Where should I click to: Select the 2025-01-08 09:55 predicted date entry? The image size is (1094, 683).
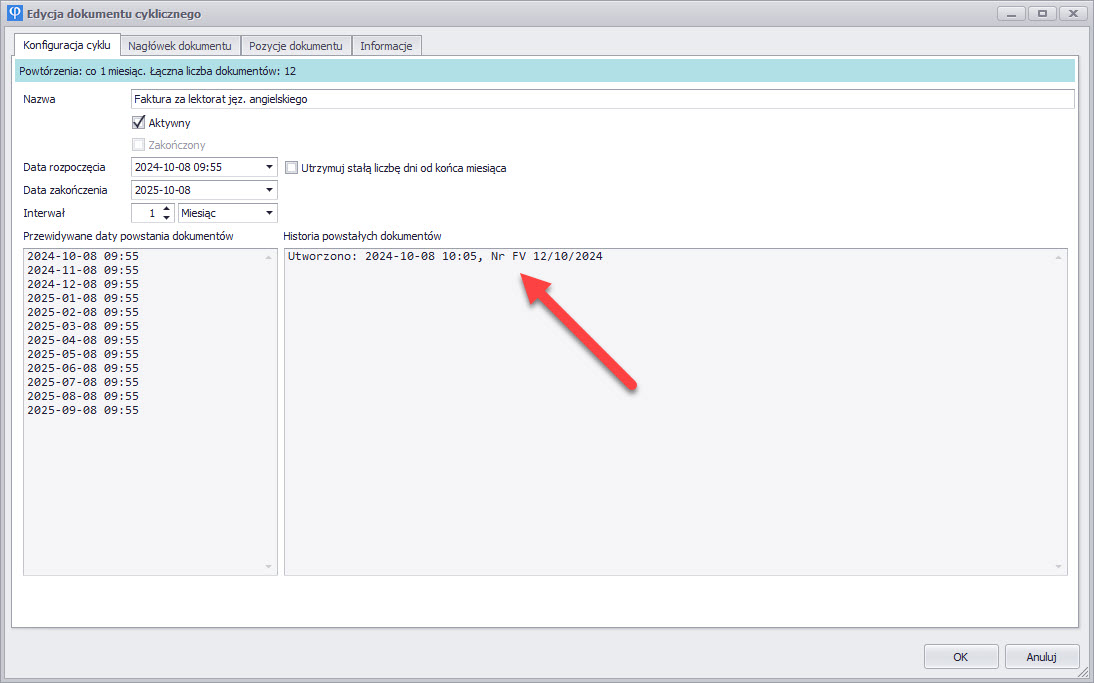pyautogui.click(x=83, y=299)
